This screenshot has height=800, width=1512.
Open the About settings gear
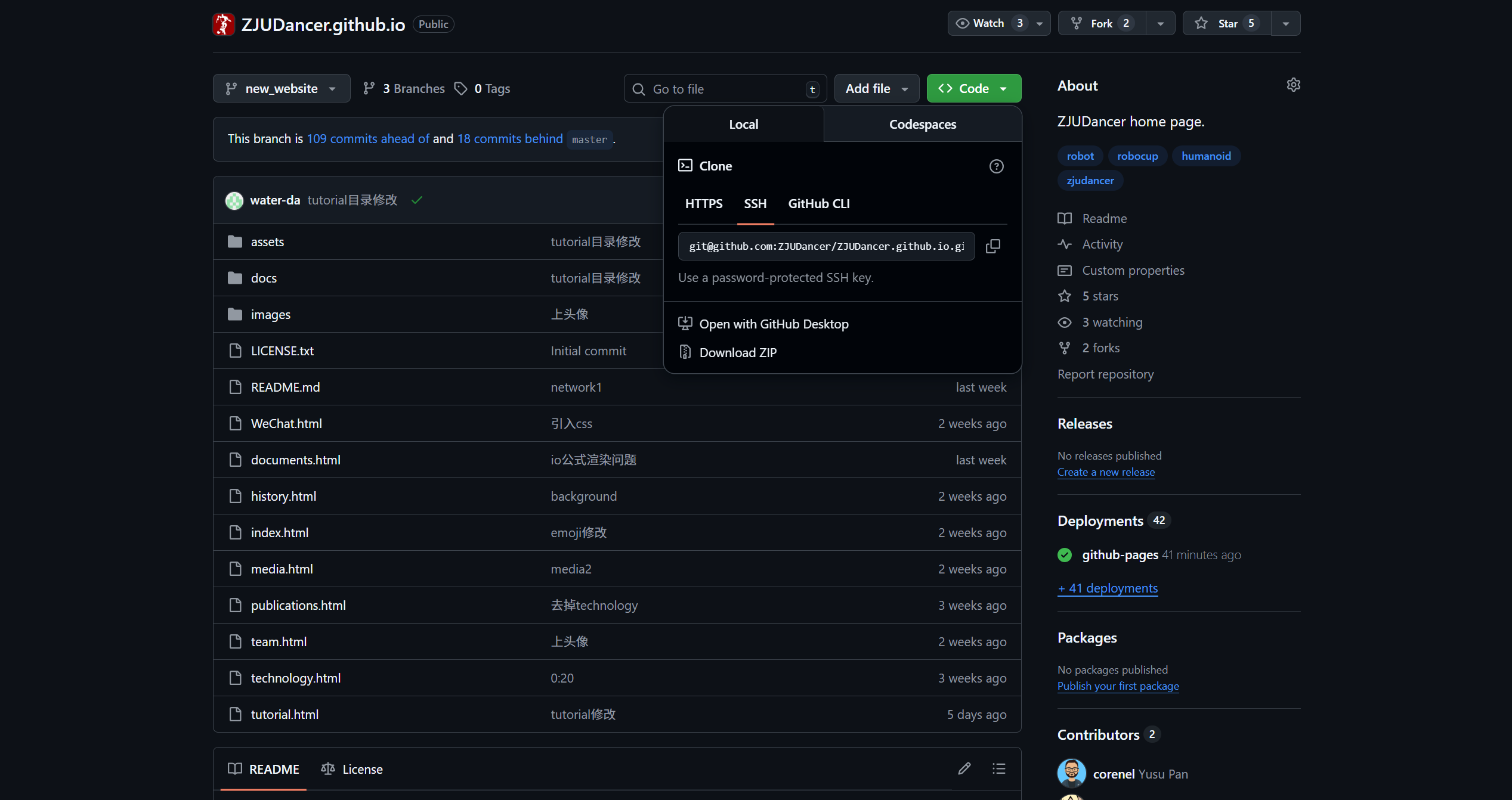click(x=1293, y=85)
